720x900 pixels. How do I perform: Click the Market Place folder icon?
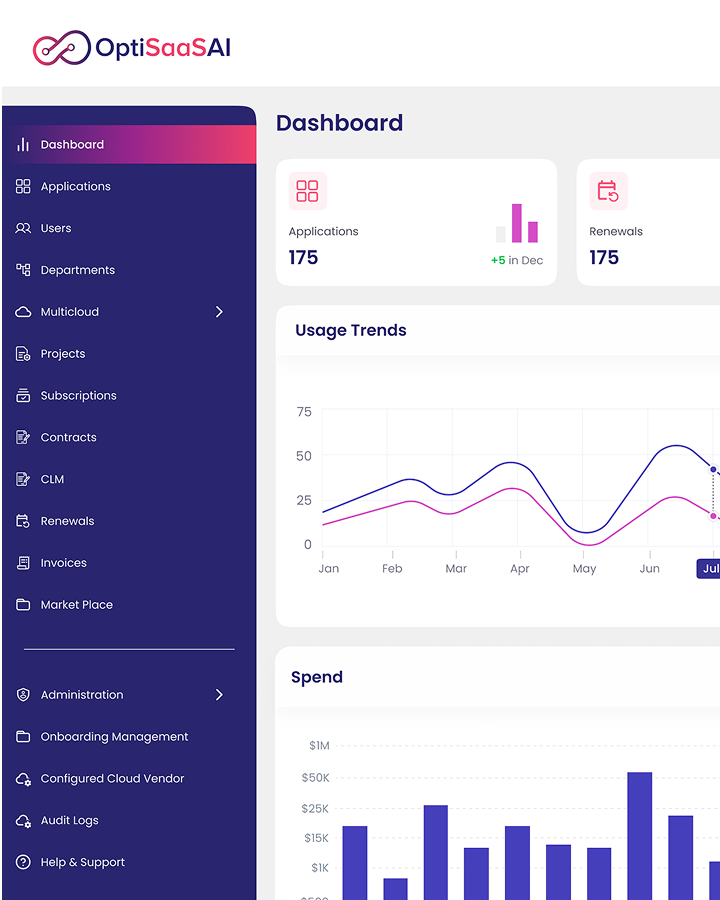pos(23,604)
